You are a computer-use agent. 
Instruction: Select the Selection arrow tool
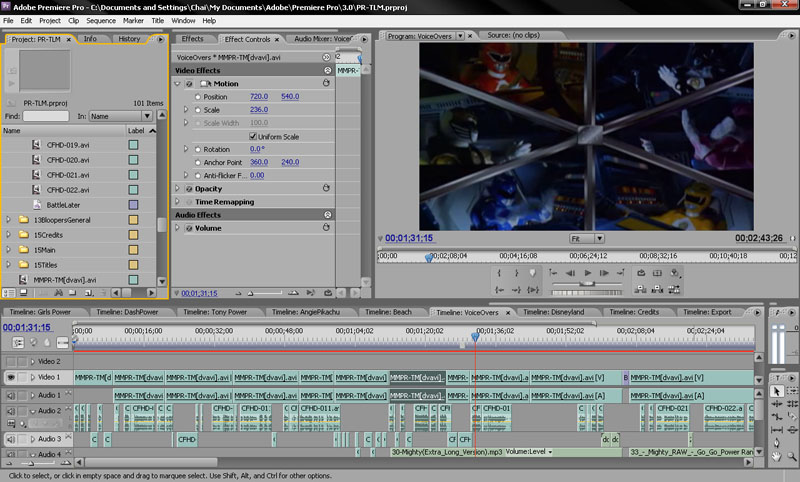[x=777, y=391]
